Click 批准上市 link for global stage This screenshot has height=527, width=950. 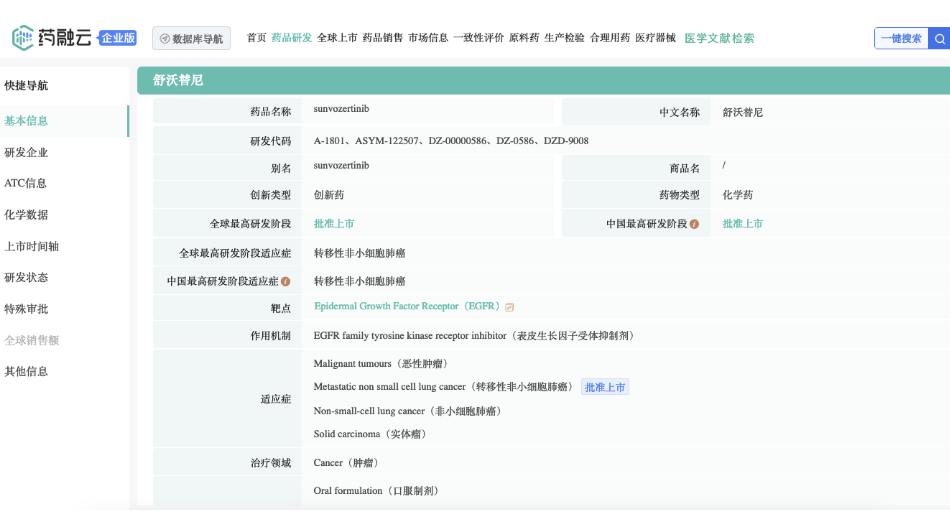click(334, 224)
